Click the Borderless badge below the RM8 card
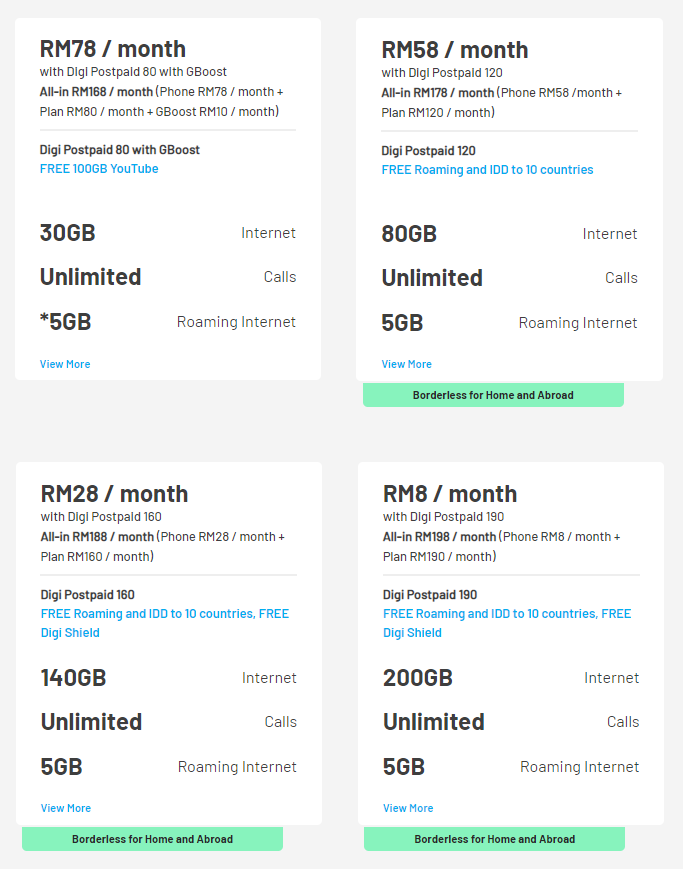 coord(494,839)
